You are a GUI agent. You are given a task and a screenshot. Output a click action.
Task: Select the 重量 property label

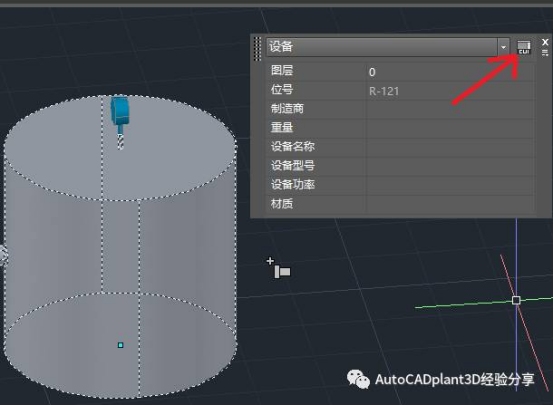click(282, 127)
